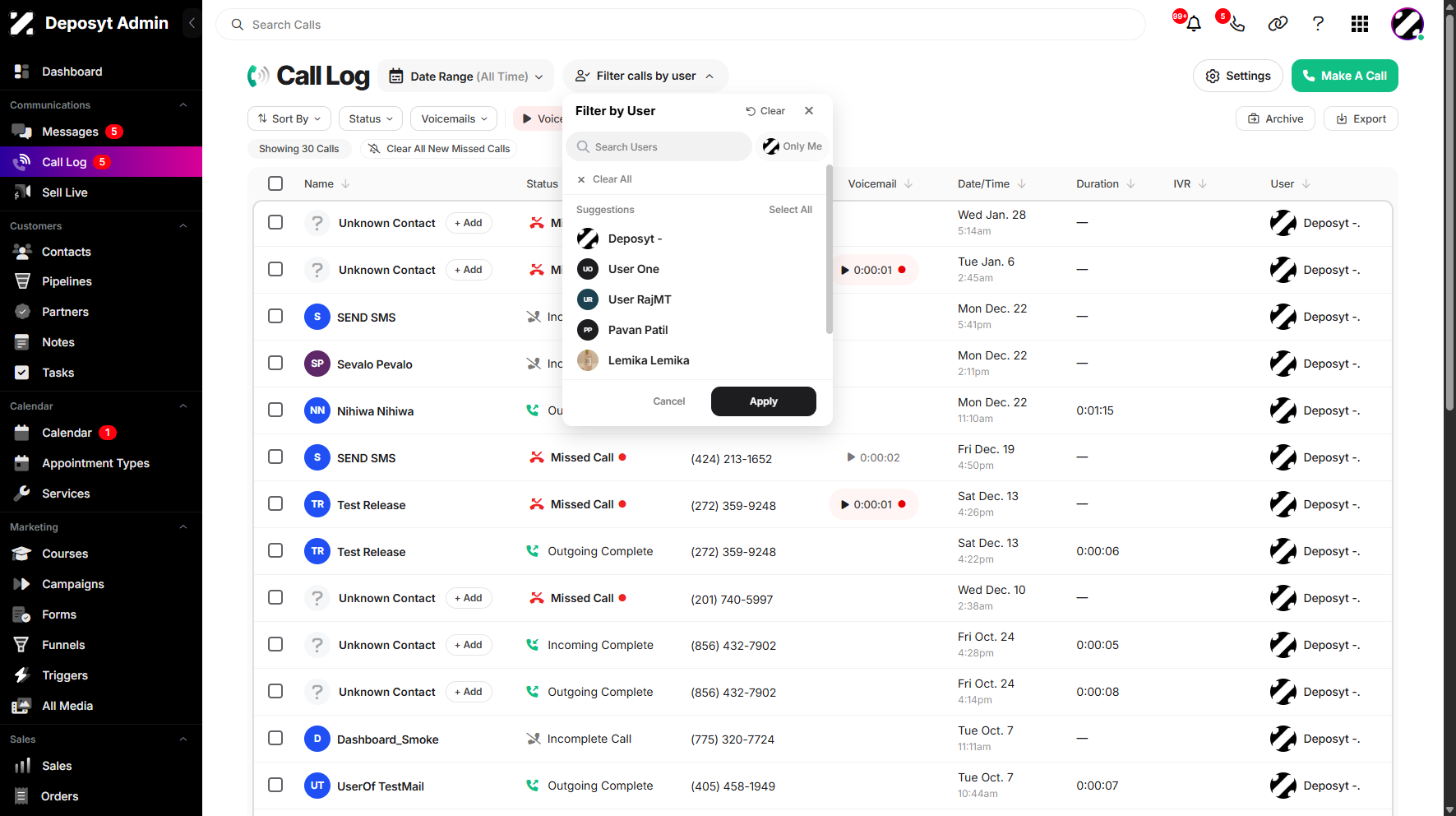
Task: Open the Status filter dropdown
Action: click(371, 118)
